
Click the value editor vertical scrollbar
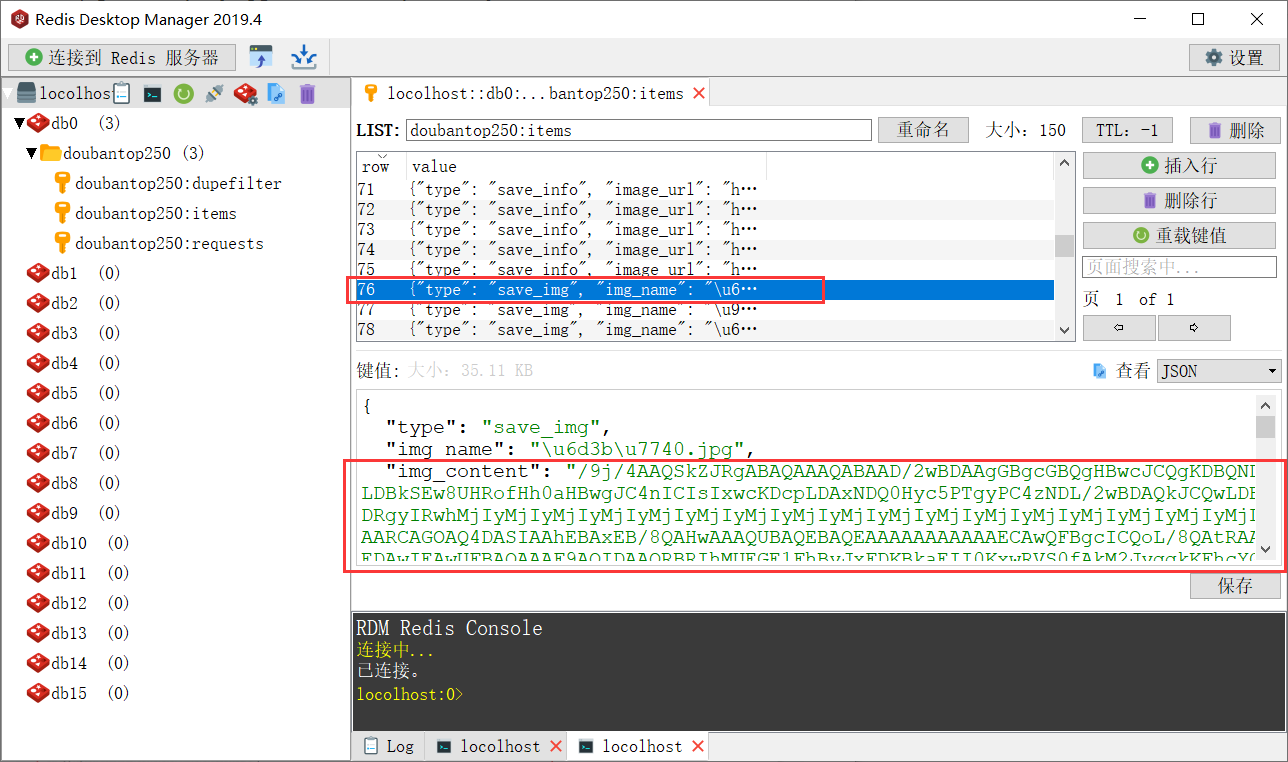pos(1265,477)
